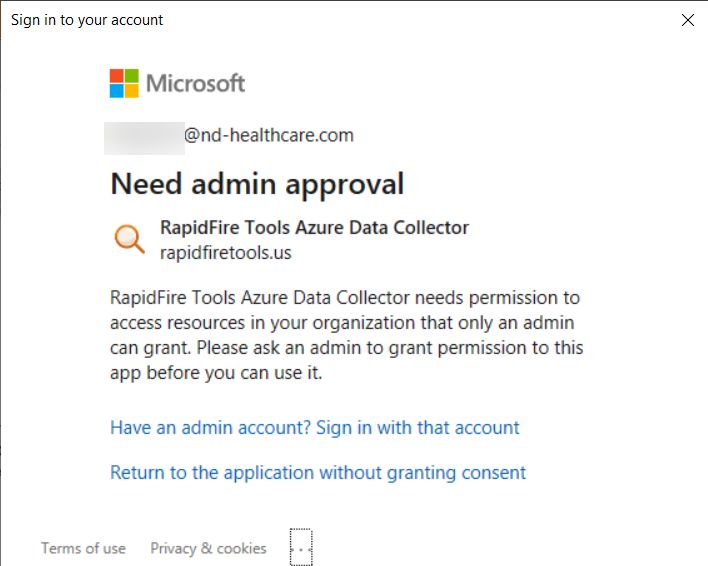The image size is (708, 566).
Task: Open the ellipsis more options button in footer
Action: click(x=301, y=547)
